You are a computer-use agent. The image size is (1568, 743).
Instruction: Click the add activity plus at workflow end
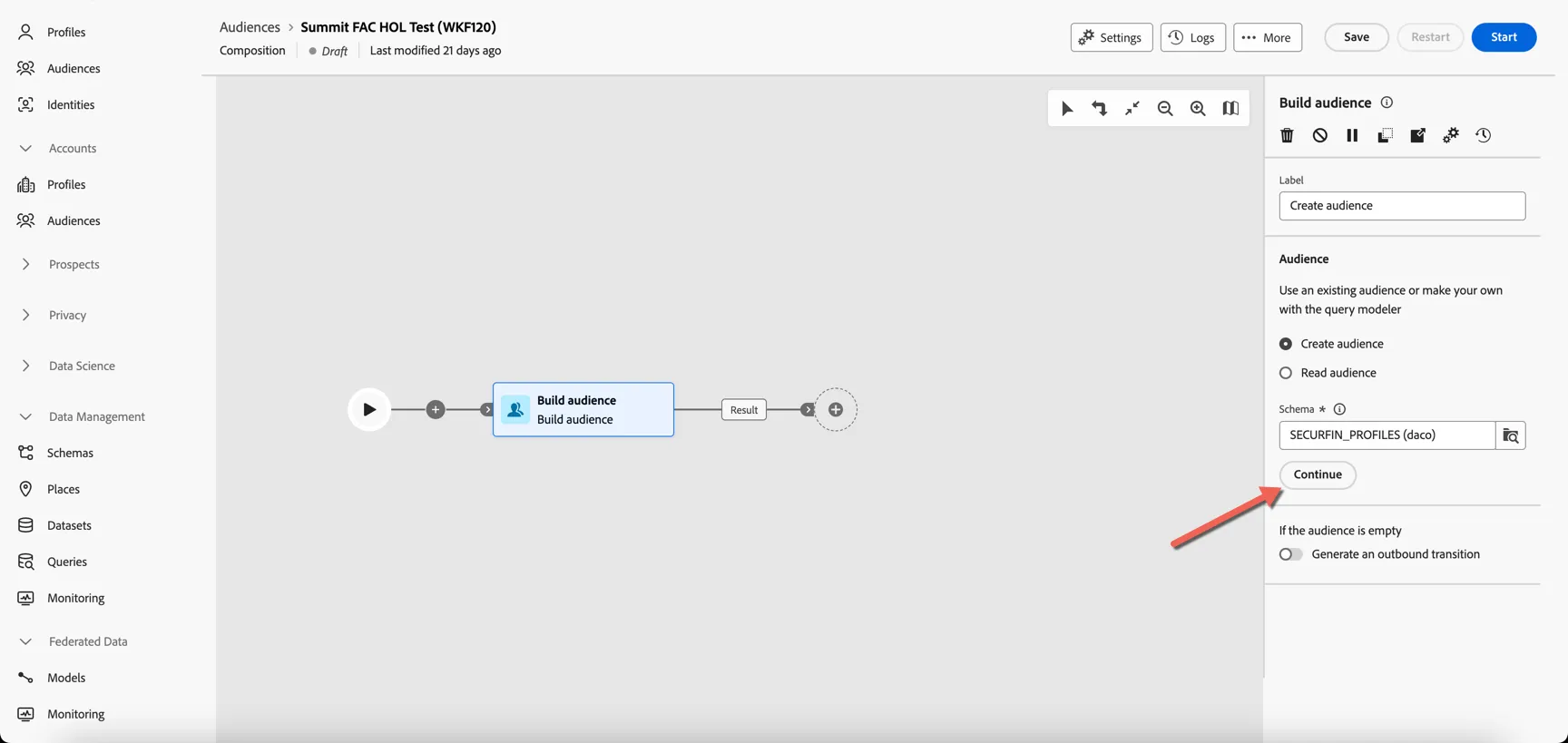(836, 410)
